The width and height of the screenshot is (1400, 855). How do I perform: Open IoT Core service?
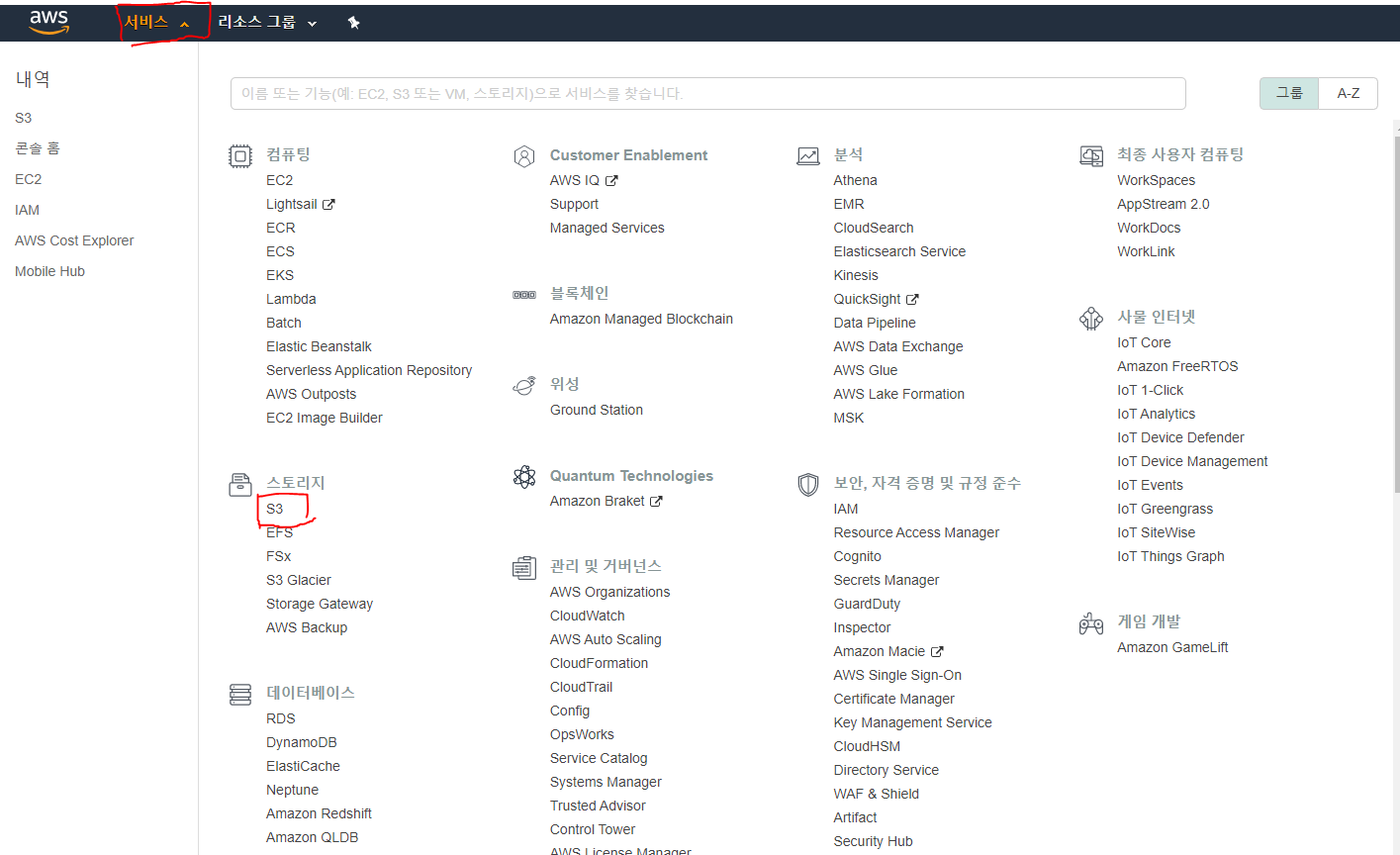coord(1144,342)
